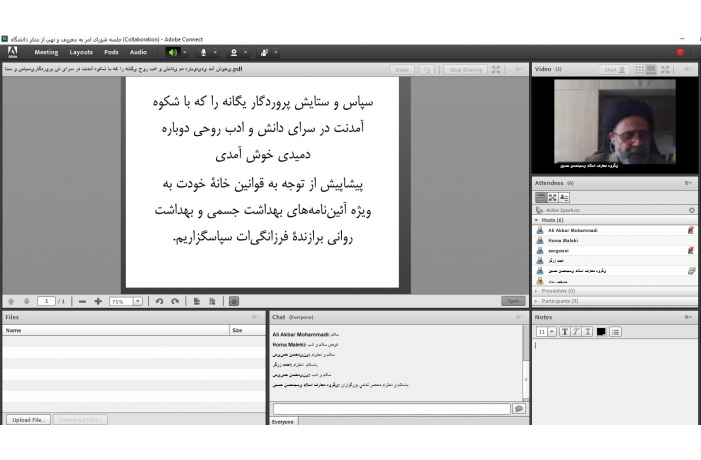Click the Stop Sharing button
Screen dimensions: 701x460
click(465, 70)
